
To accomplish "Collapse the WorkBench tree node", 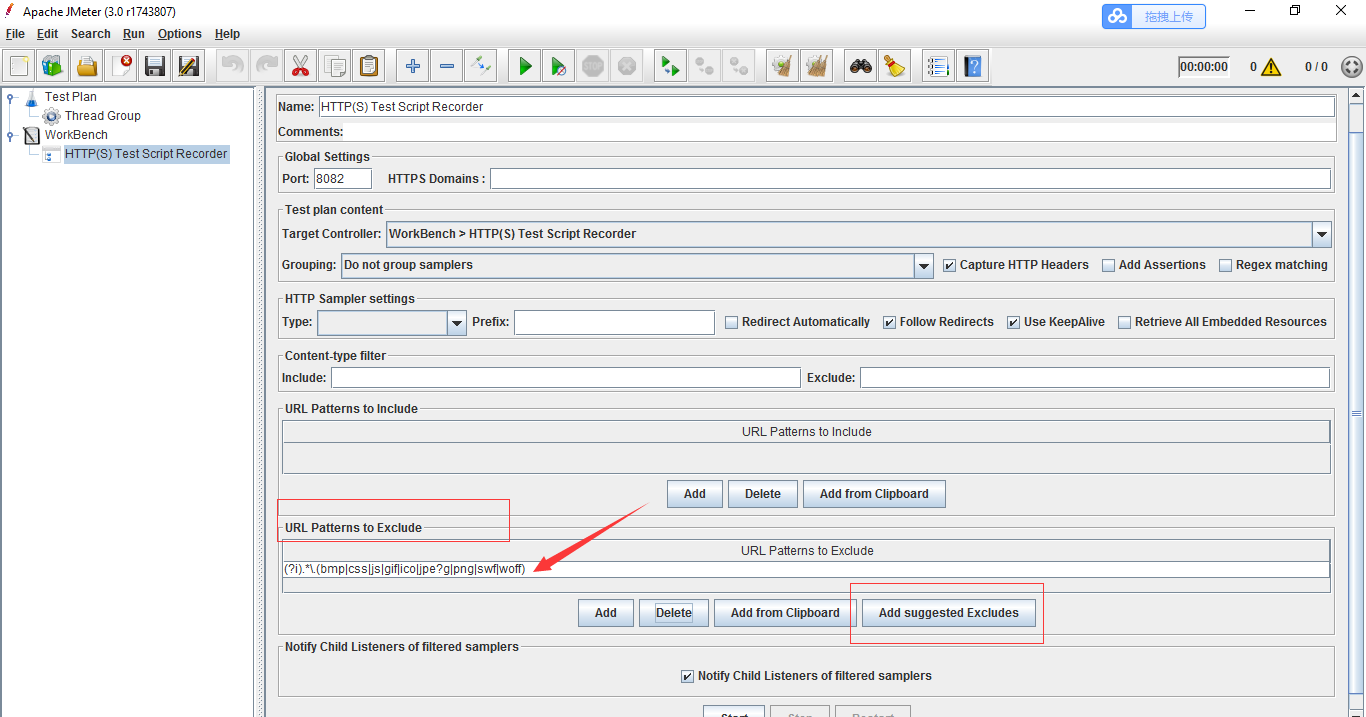I will 11,135.
